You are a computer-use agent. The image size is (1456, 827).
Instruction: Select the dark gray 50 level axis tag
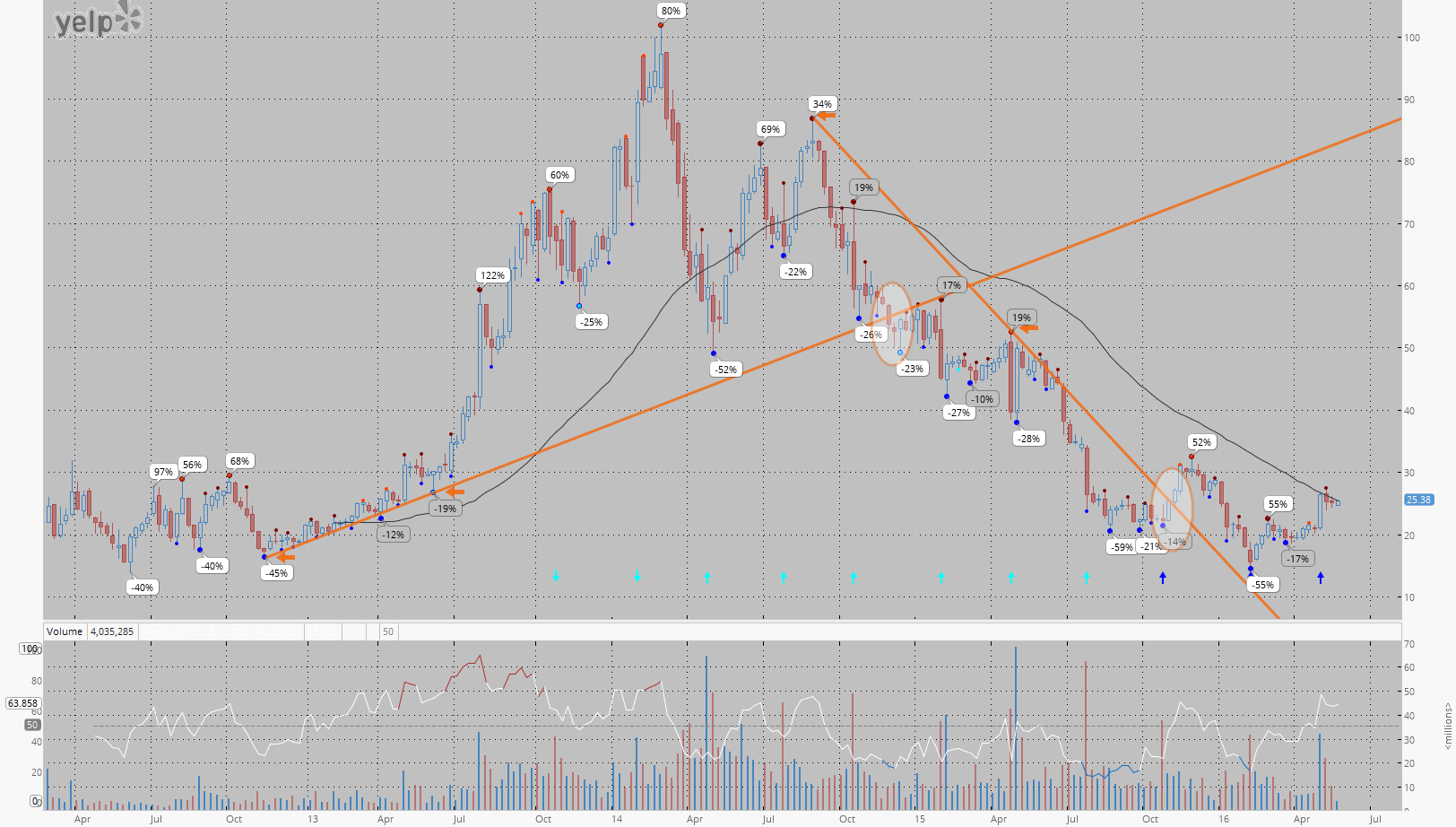coord(32,725)
